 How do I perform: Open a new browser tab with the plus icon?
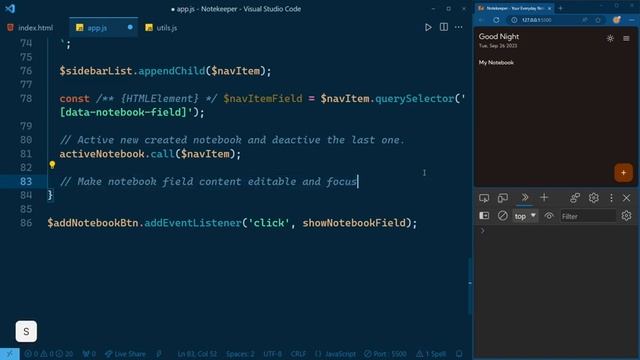560,8
